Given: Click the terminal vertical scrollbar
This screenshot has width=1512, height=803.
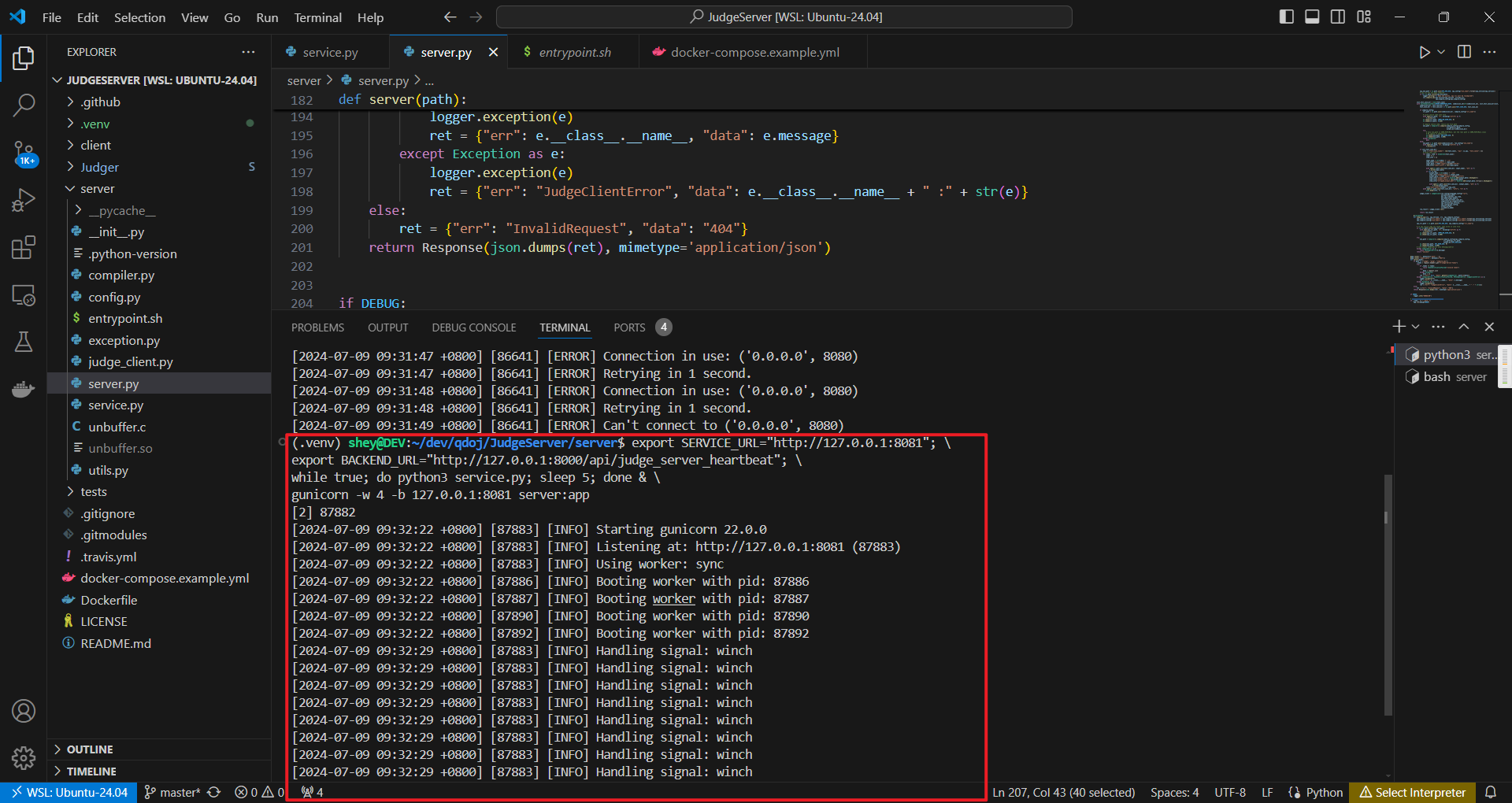Looking at the screenshot, I should point(1388,594).
